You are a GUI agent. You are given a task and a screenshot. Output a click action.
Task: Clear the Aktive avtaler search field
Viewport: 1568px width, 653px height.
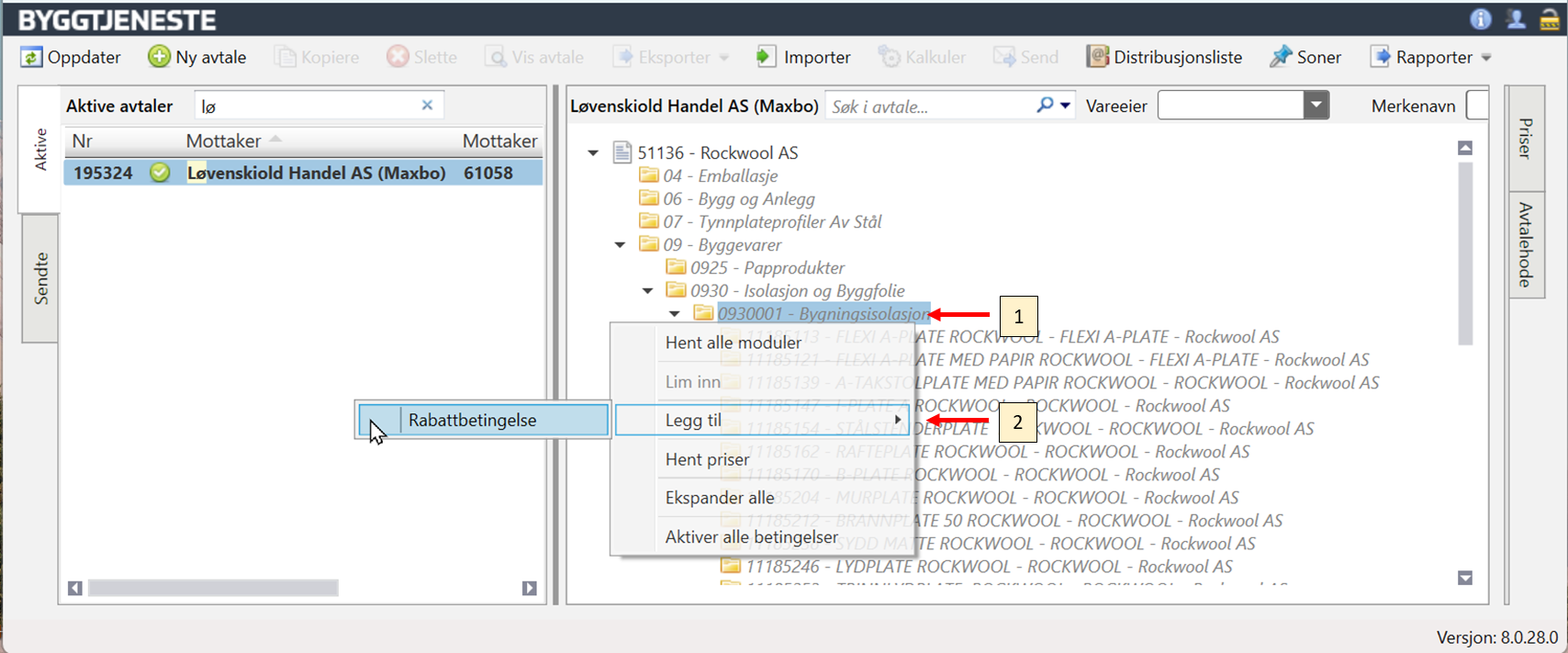tap(427, 106)
